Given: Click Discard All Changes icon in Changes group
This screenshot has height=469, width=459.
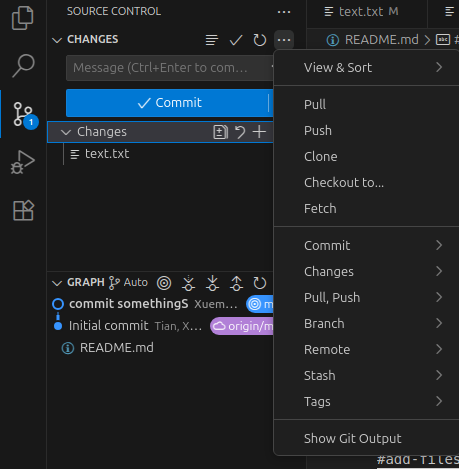Looking at the screenshot, I should pos(240,132).
